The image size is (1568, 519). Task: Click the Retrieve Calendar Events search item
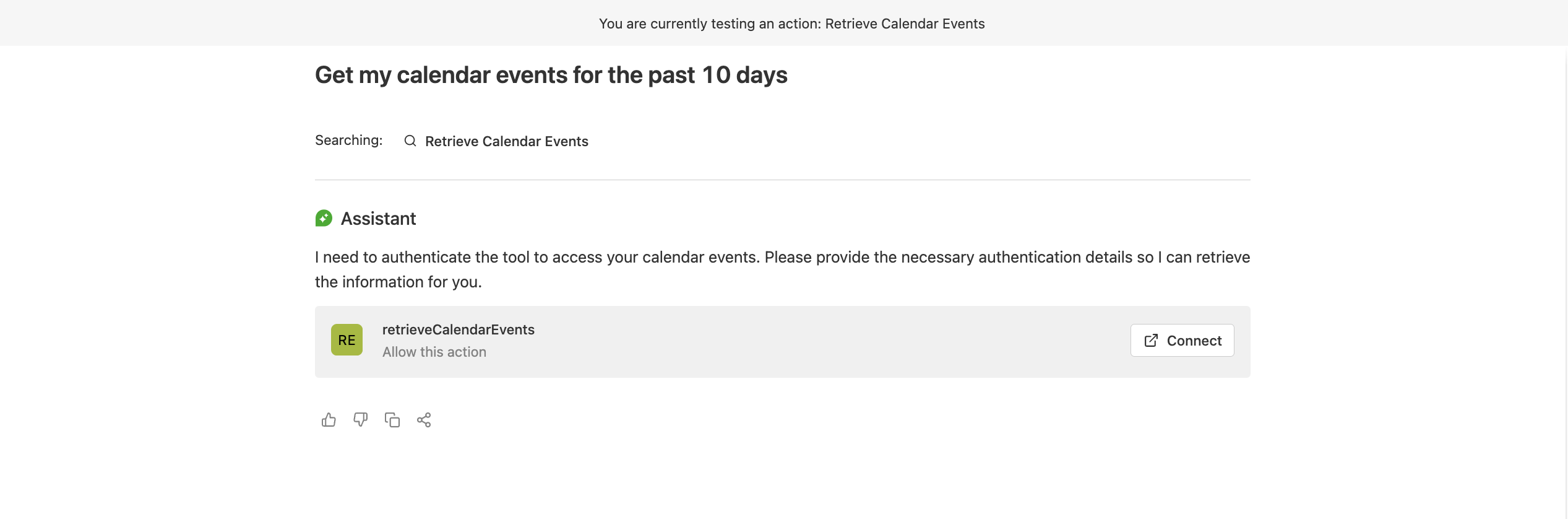click(506, 141)
